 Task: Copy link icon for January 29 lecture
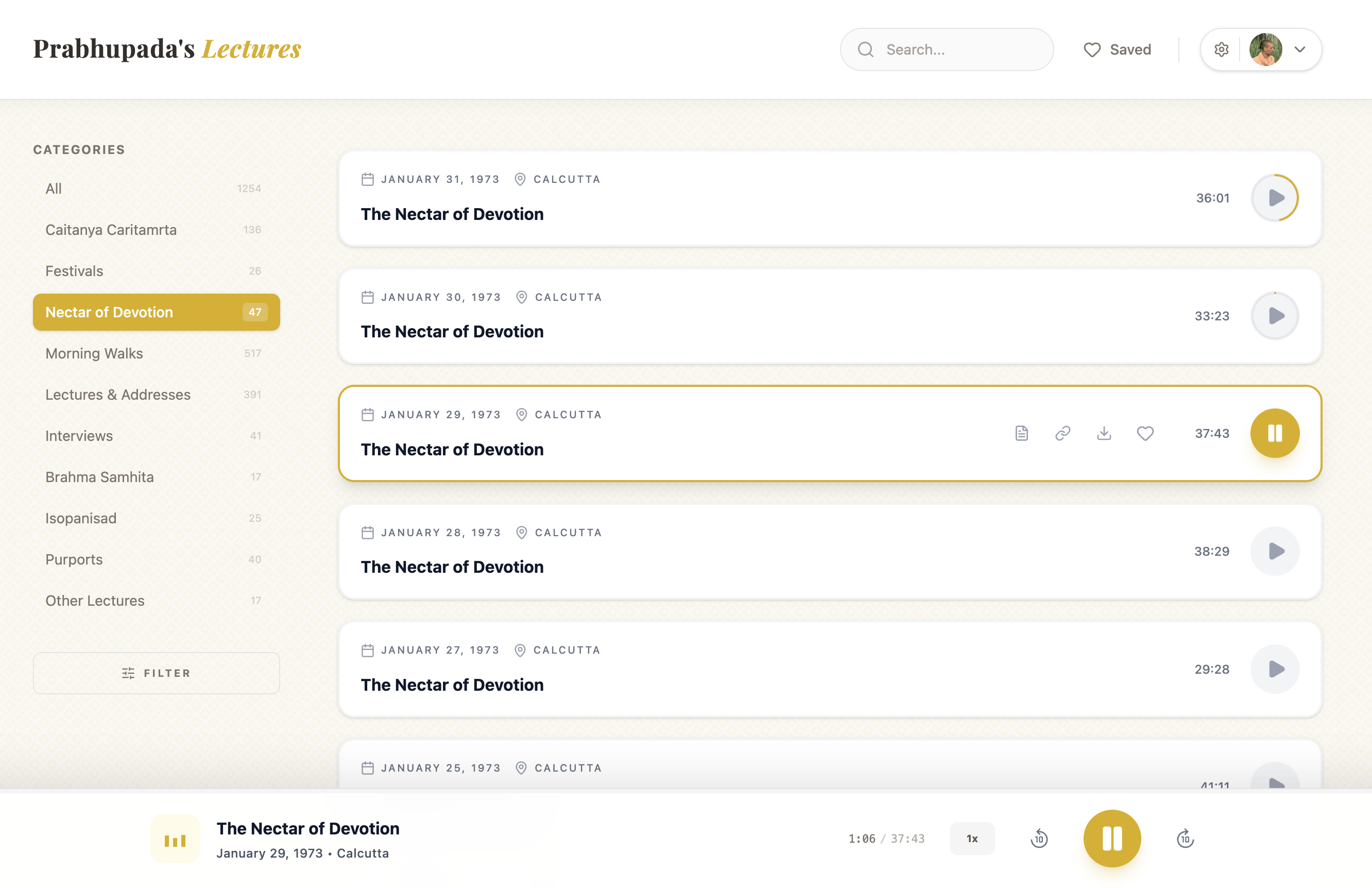click(x=1062, y=433)
